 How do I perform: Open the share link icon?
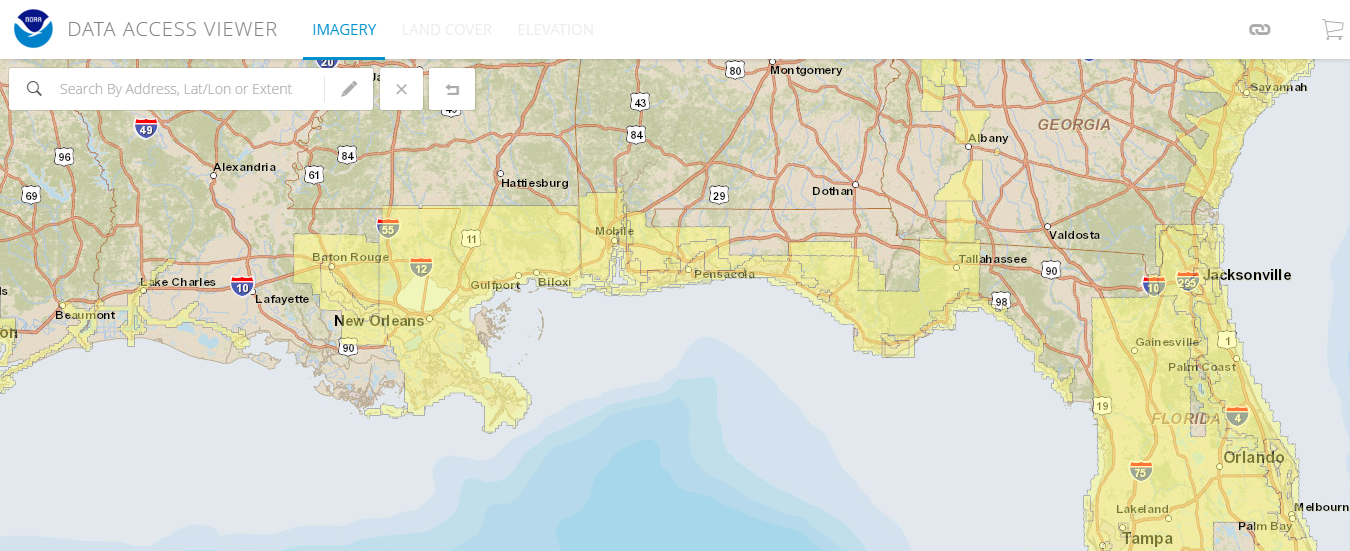(1260, 29)
